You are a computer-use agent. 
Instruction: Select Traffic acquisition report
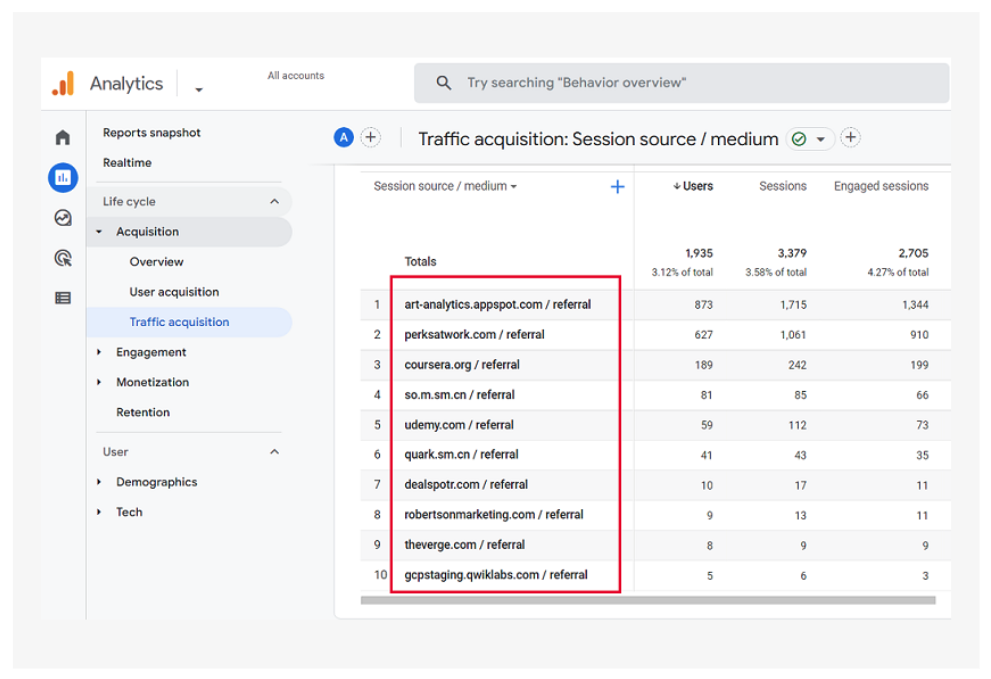pos(179,322)
